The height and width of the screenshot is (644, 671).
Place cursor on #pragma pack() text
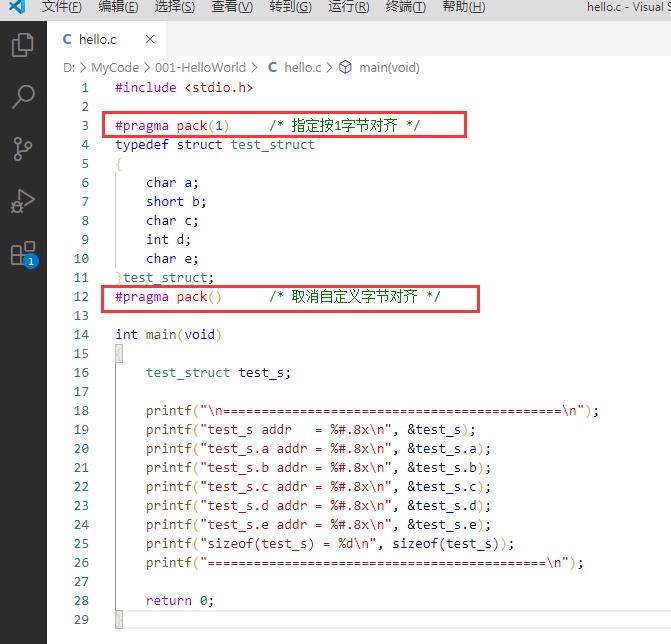169,297
